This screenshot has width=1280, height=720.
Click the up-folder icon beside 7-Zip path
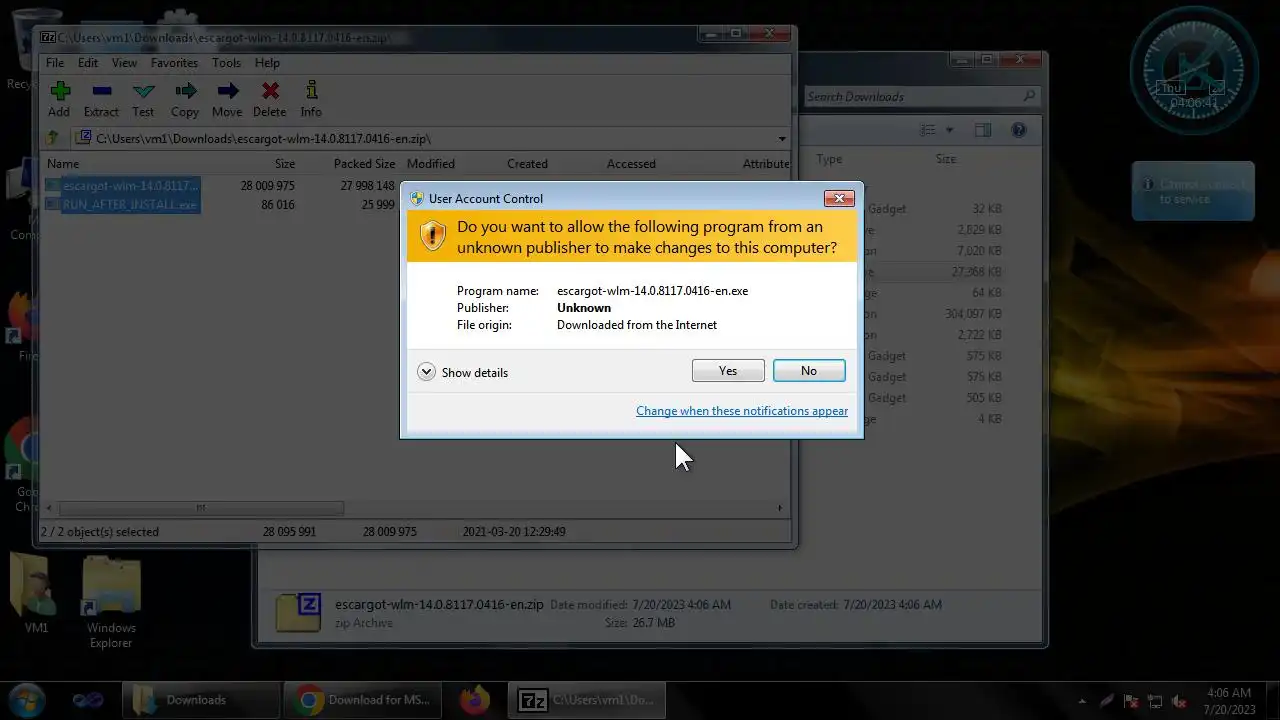tap(52, 139)
